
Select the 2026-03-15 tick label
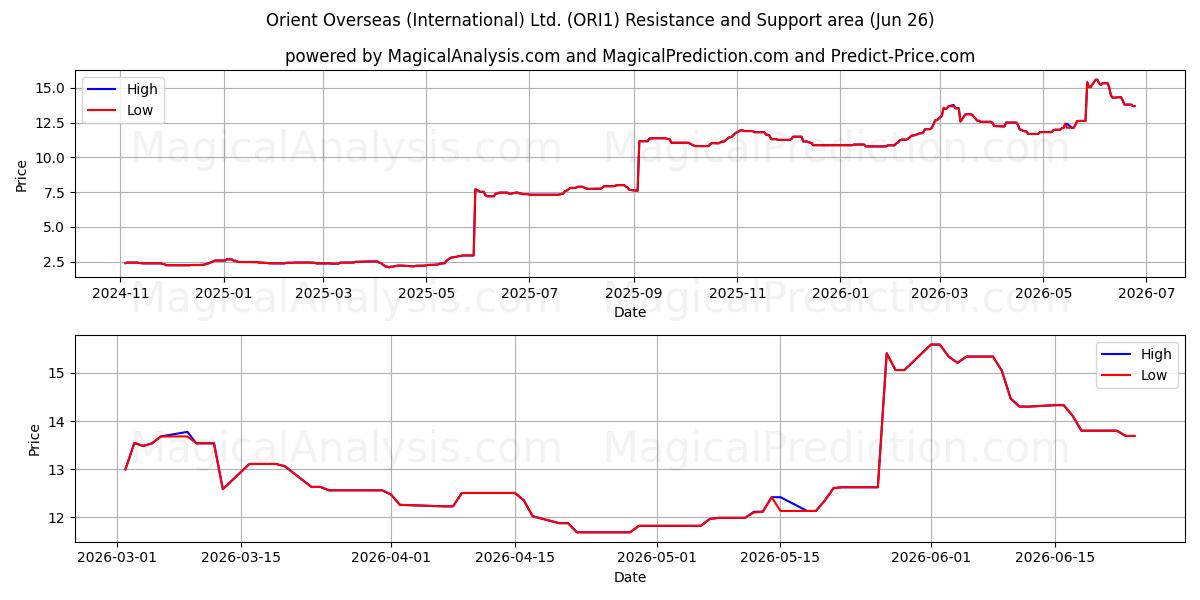tap(243, 557)
